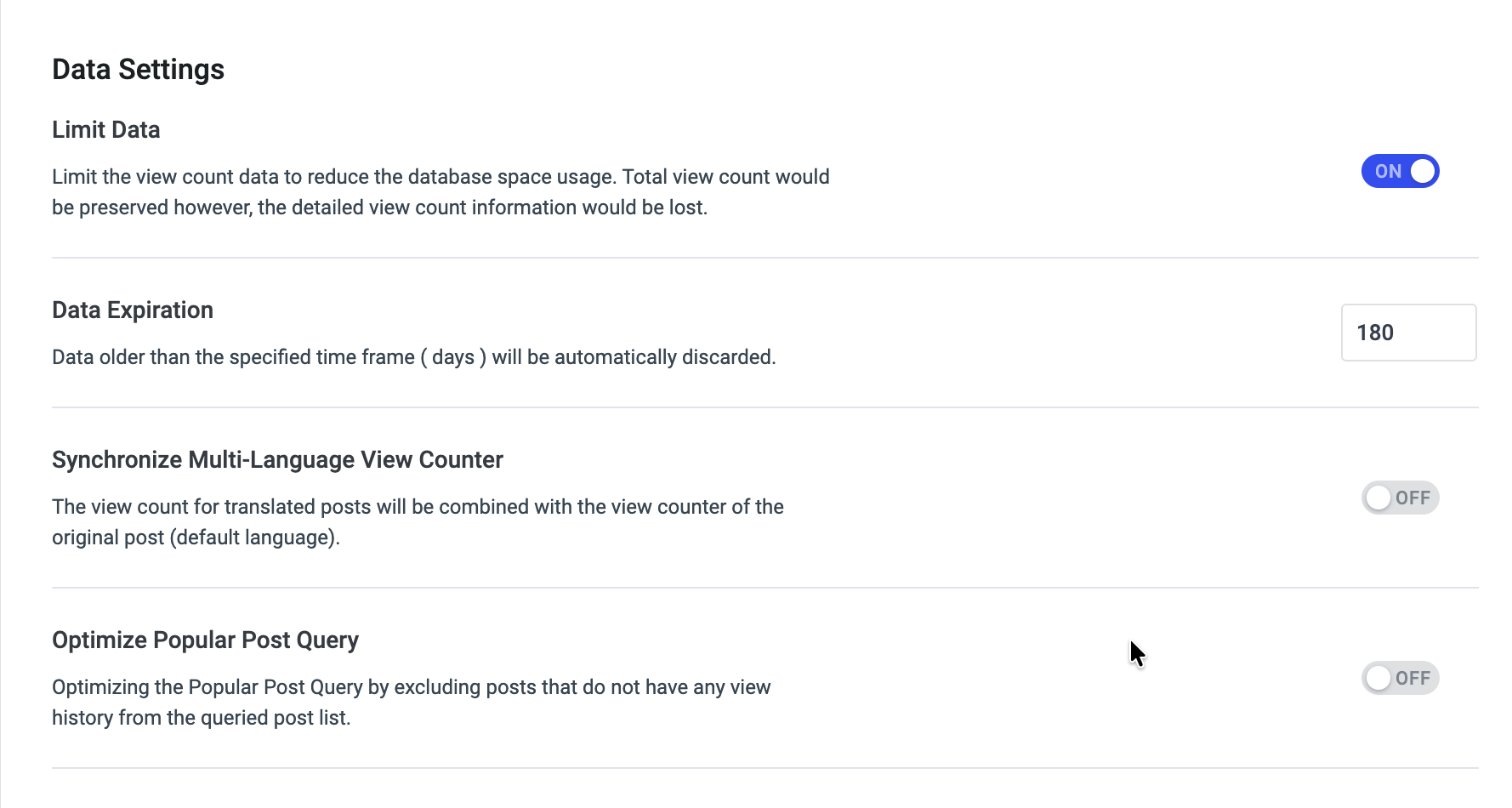Click the Data Expiration description text

coord(414,357)
